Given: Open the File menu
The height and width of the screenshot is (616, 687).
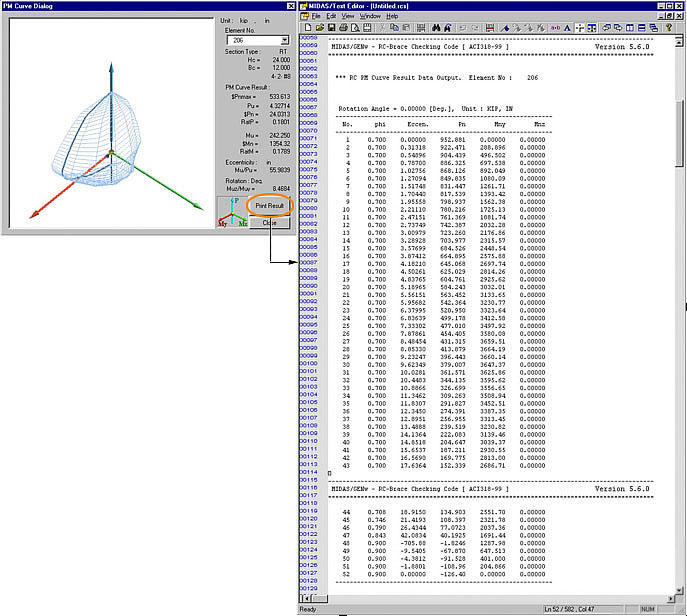Looking at the screenshot, I should pyautogui.click(x=316, y=16).
